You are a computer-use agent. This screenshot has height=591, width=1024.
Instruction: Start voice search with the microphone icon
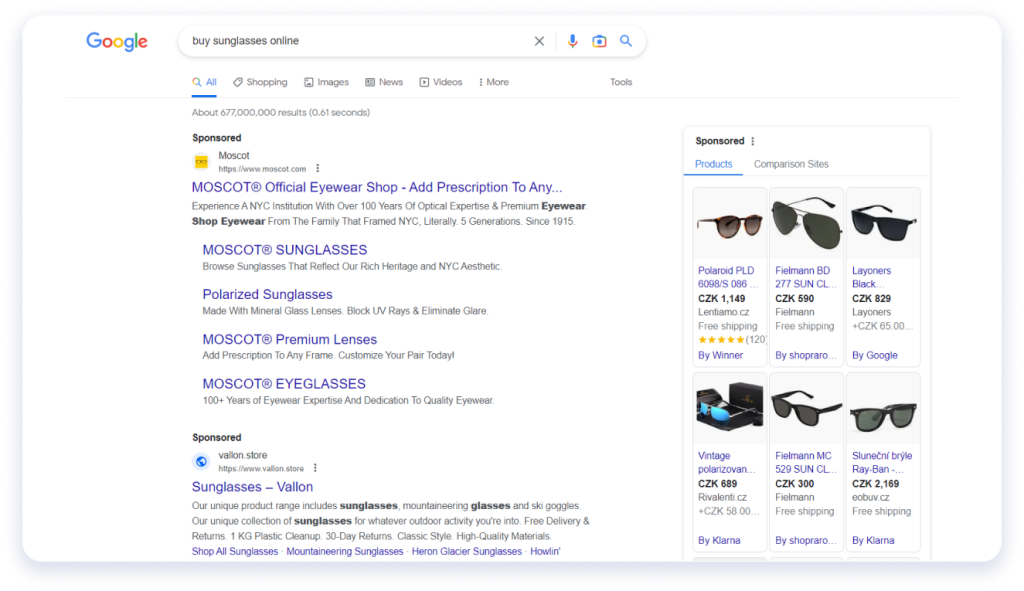point(572,40)
